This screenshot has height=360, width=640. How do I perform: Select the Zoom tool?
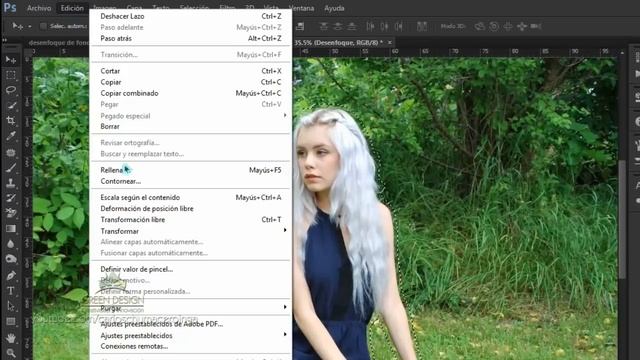(x=11, y=353)
